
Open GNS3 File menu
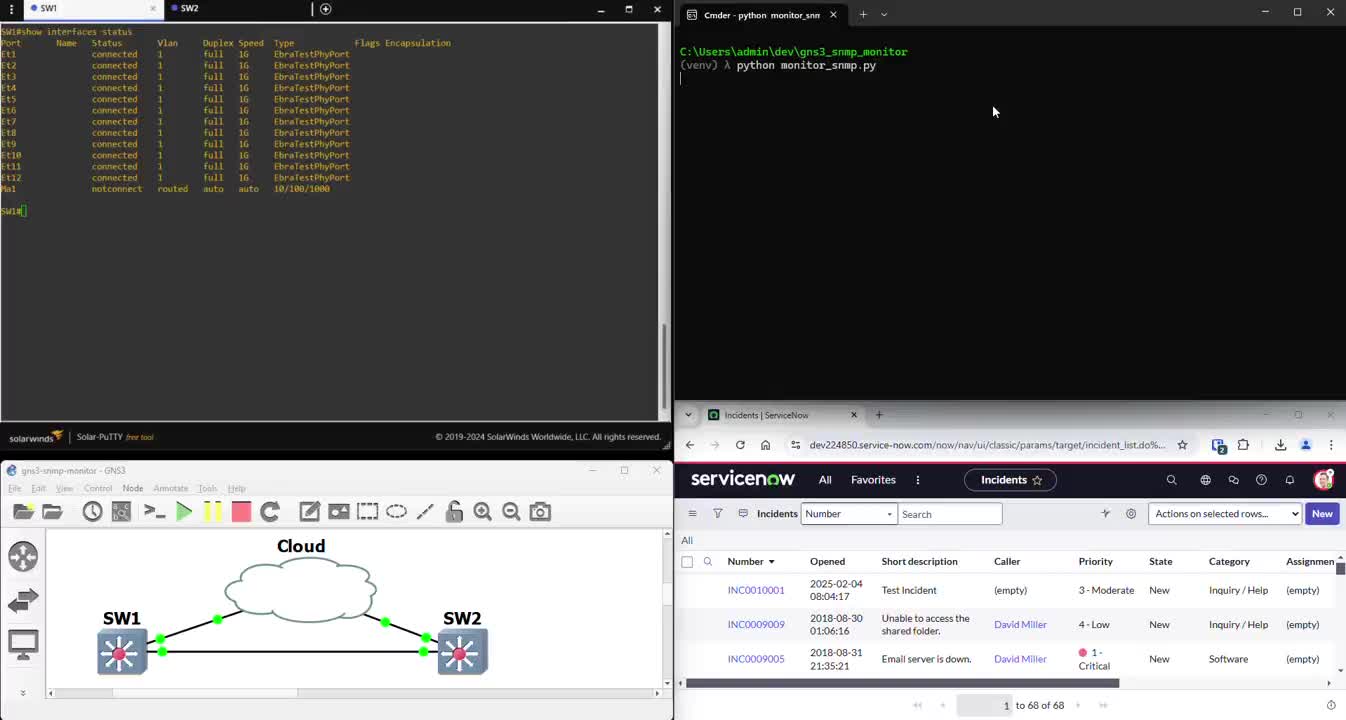click(x=15, y=489)
